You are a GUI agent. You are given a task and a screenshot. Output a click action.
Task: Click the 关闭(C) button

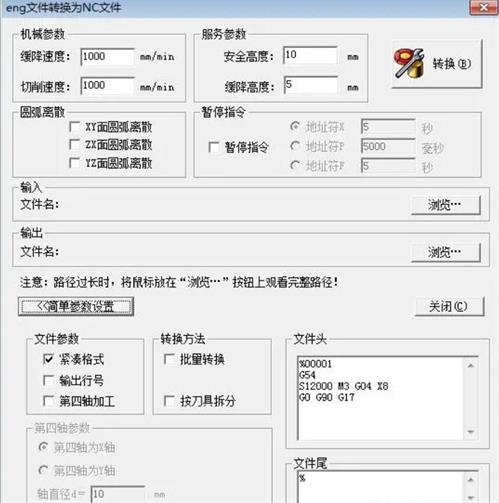[x=449, y=306]
